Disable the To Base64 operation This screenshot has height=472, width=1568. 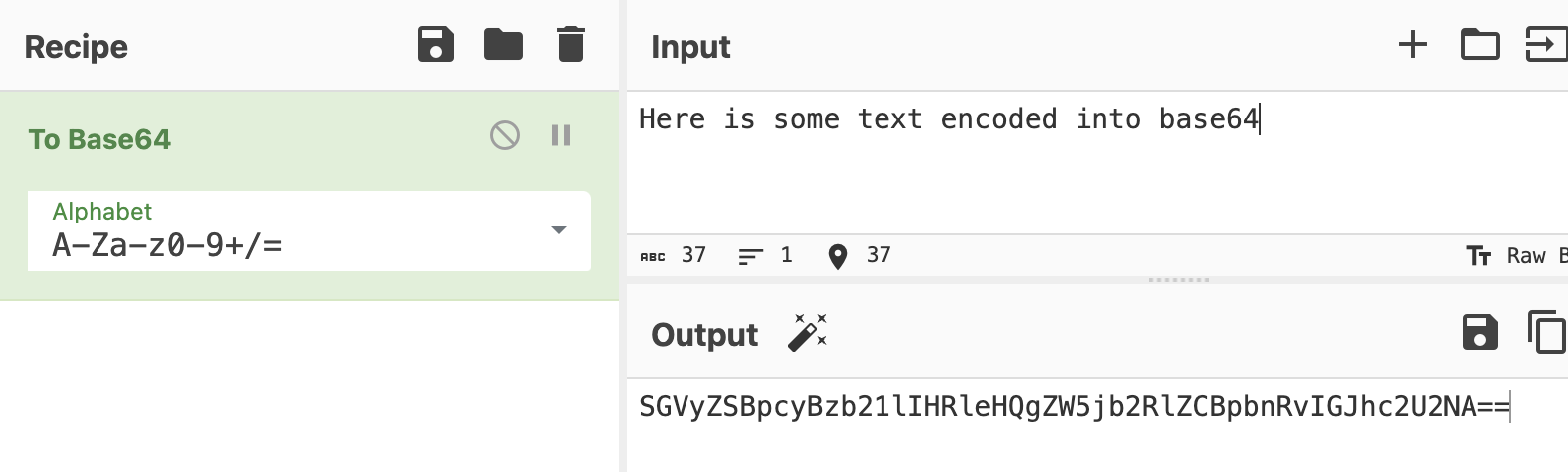pos(505,135)
